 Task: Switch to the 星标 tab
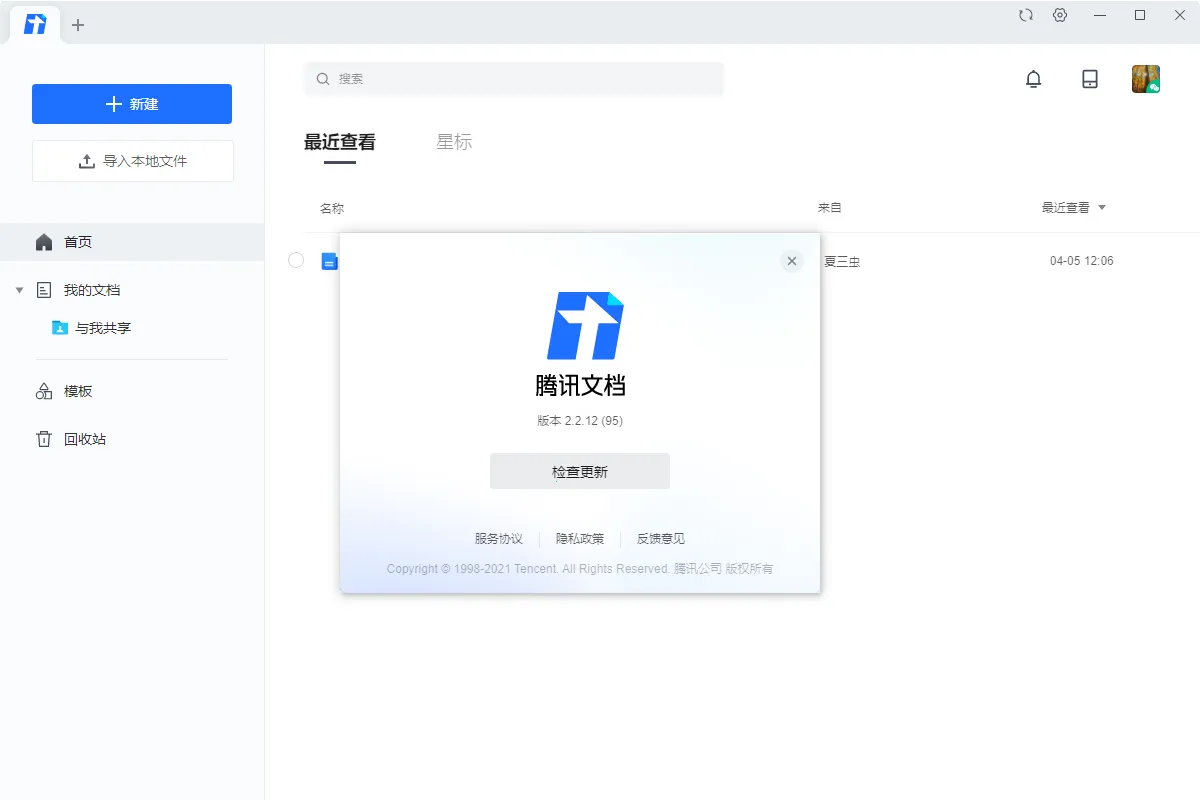click(454, 142)
